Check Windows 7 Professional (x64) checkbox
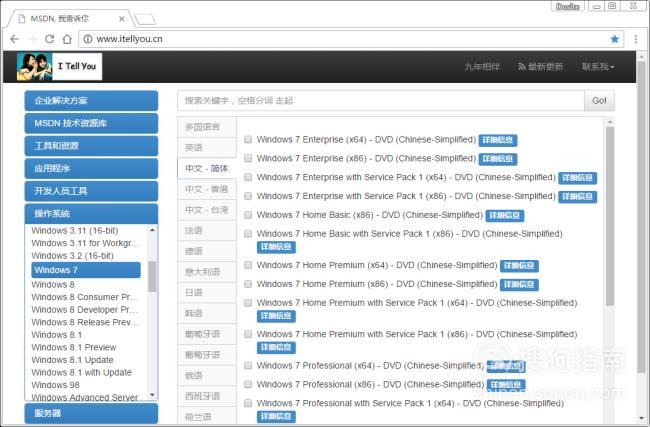650x427 pixels. click(248, 366)
